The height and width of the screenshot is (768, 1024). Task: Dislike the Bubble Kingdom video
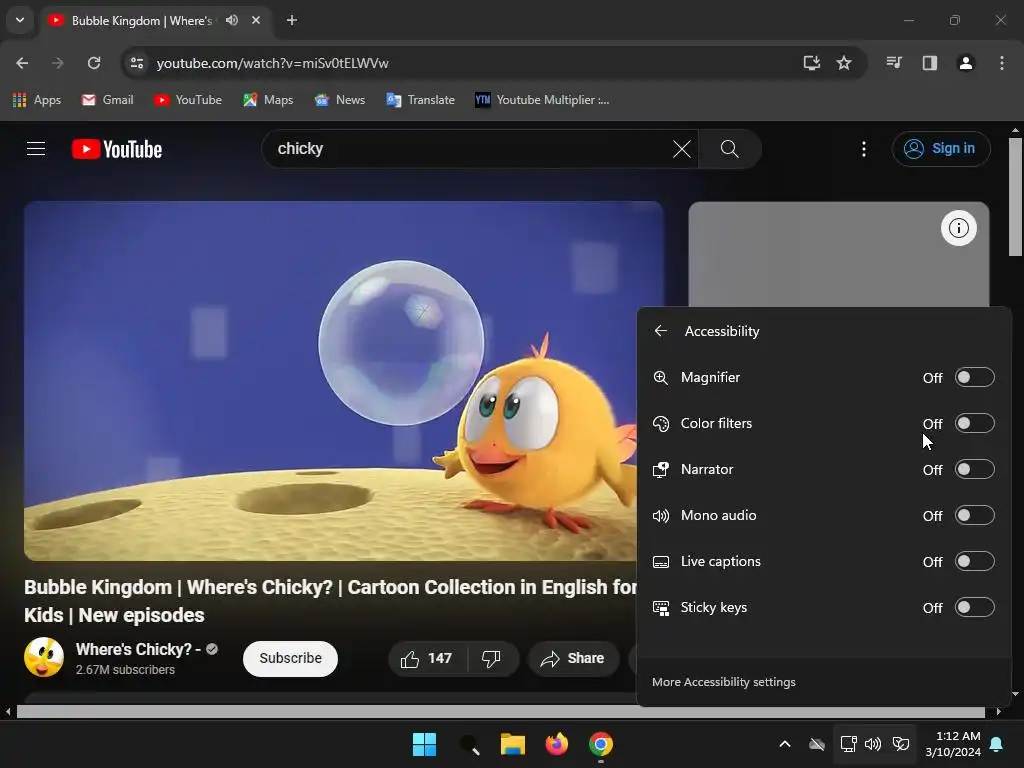tap(491, 658)
